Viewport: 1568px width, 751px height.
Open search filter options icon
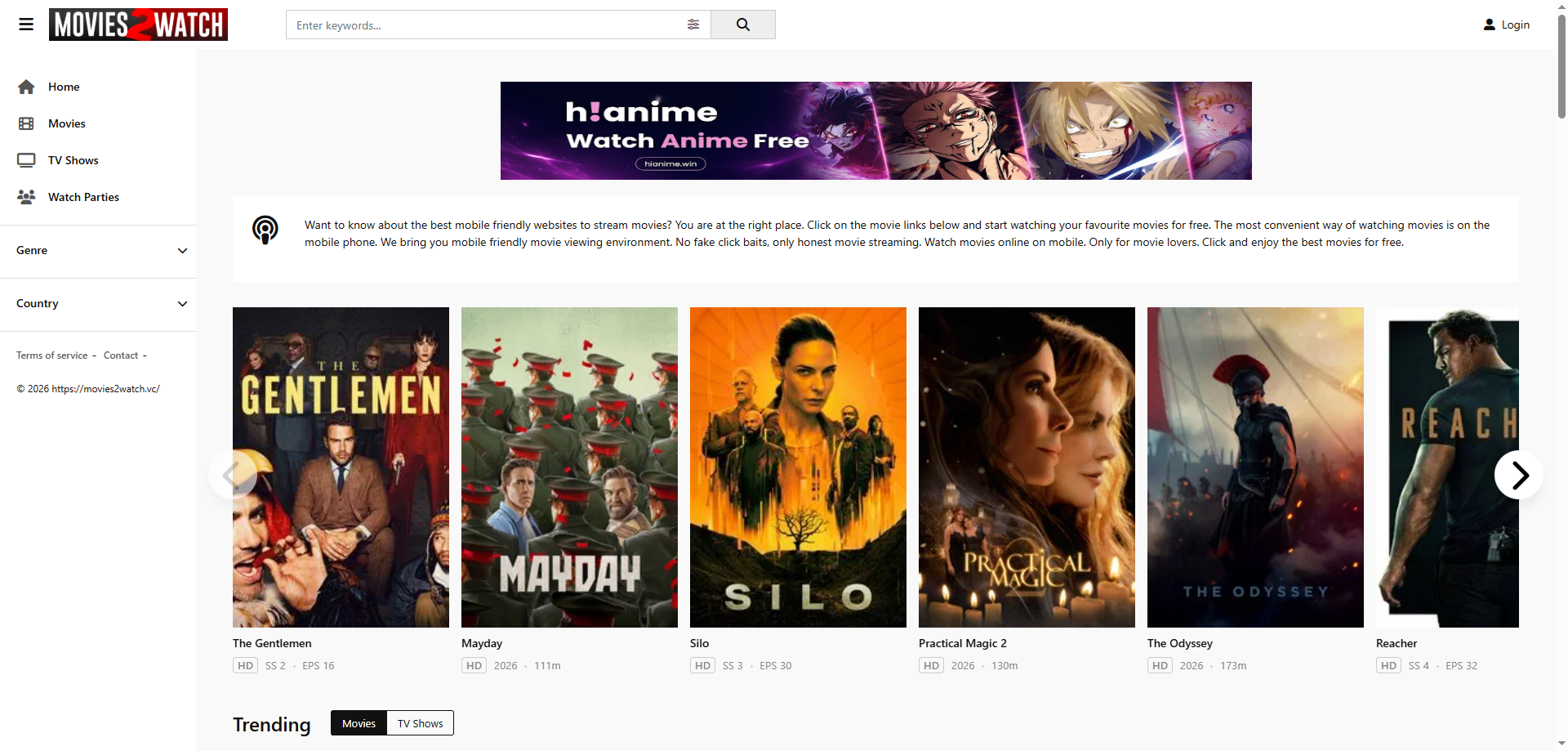693,25
